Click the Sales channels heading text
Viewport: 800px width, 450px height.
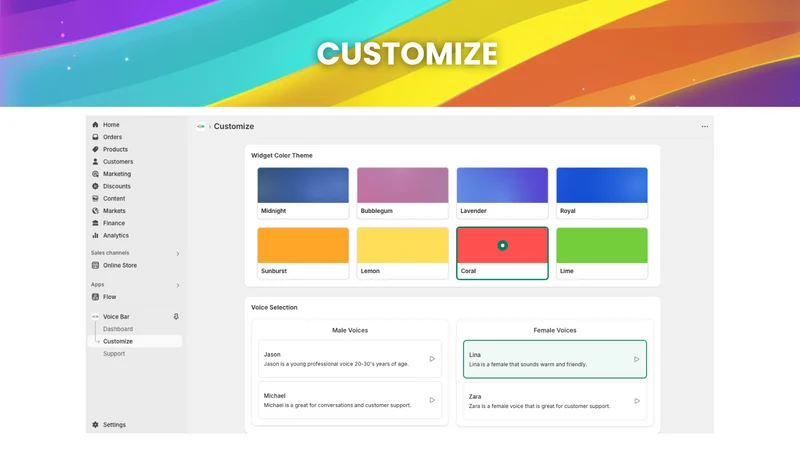110,253
